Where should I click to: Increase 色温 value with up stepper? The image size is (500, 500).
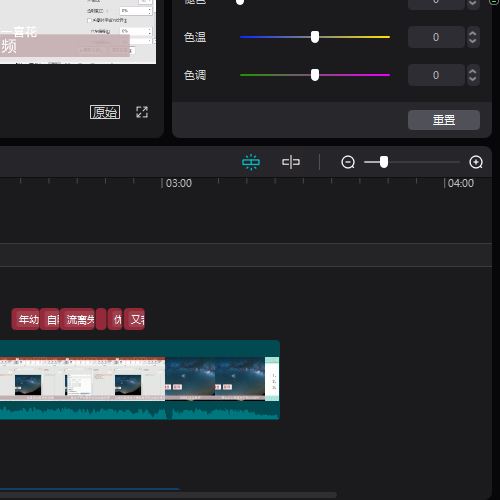pyautogui.click(x=472, y=33)
